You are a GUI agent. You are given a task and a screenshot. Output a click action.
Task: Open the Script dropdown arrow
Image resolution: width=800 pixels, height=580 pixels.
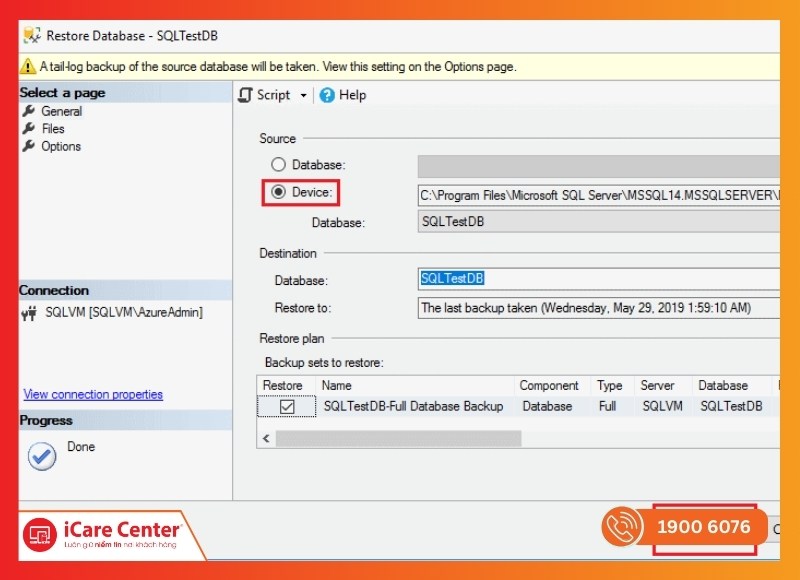tap(303, 95)
